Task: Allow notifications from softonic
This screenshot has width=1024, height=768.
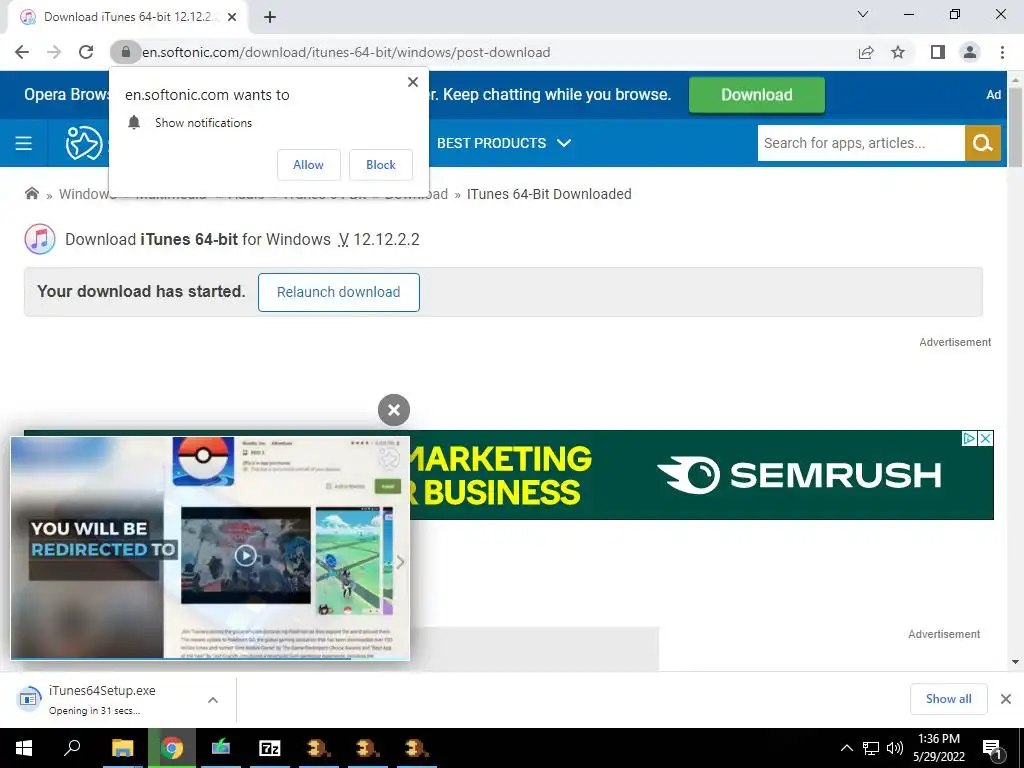Action: 308,165
